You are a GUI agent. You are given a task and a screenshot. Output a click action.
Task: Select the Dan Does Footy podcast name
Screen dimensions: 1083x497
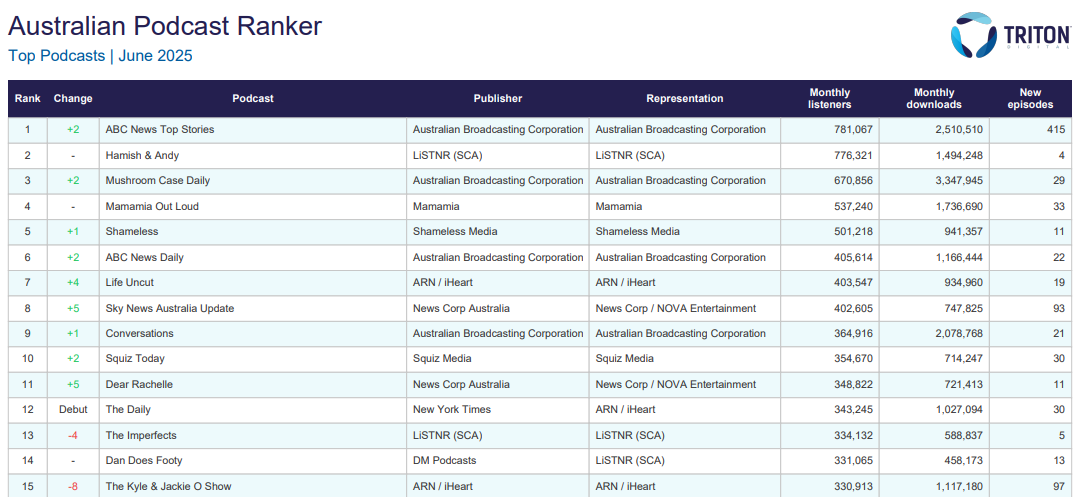click(144, 460)
